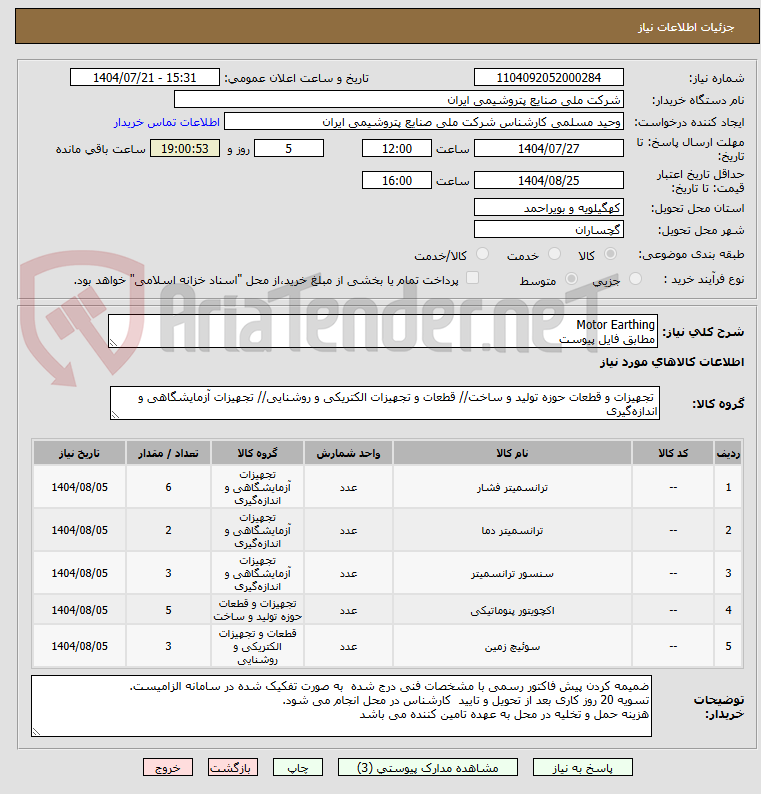This screenshot has height=794, width=761.
Task: Select the کالا radio button
Action: [611, 254]
